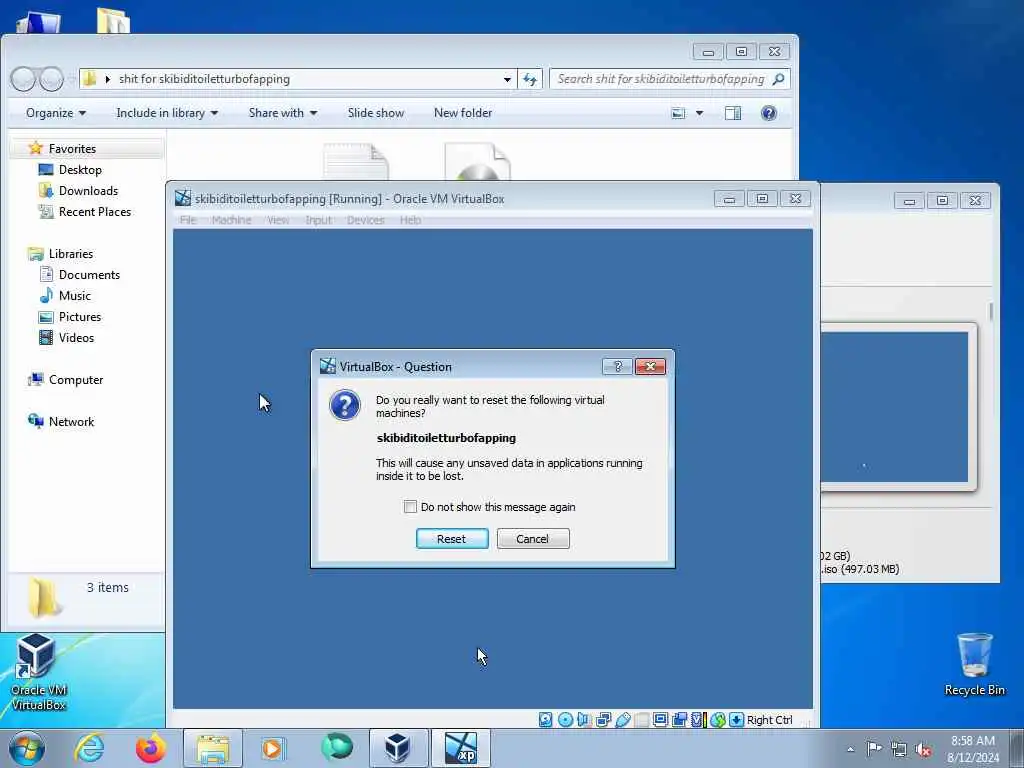The height and width of the screenshot is (768, 1024).
Task: Click the Right Ctrl host key label
Action: click(x=769, y=720)
